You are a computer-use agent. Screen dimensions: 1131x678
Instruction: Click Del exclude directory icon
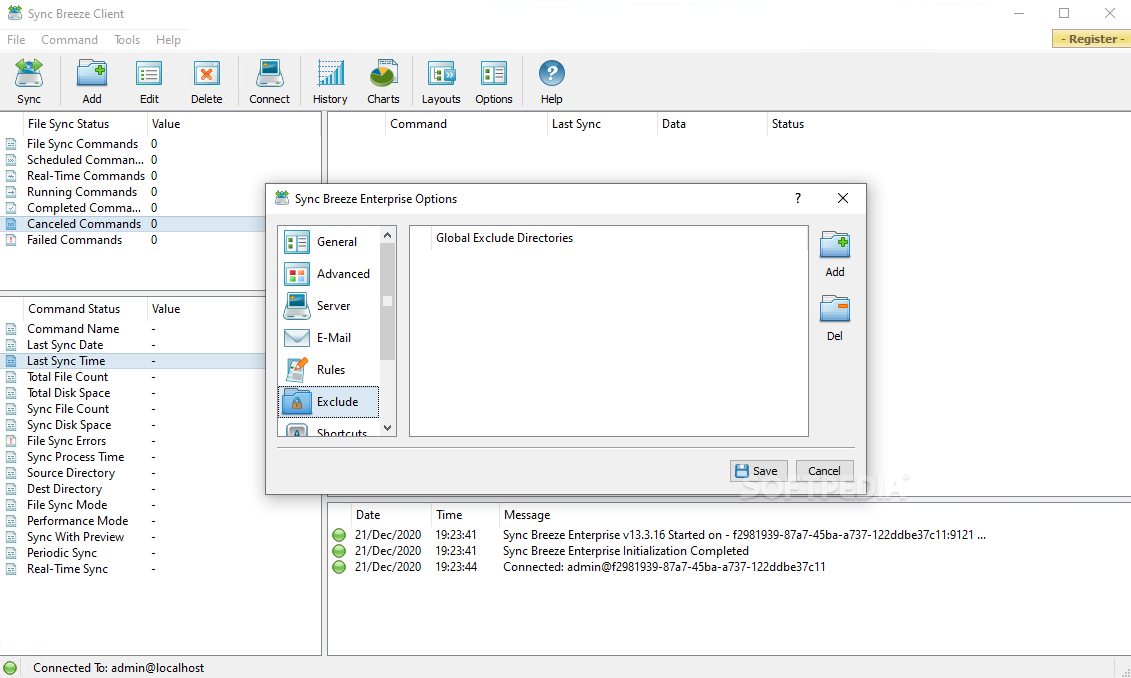835,318
